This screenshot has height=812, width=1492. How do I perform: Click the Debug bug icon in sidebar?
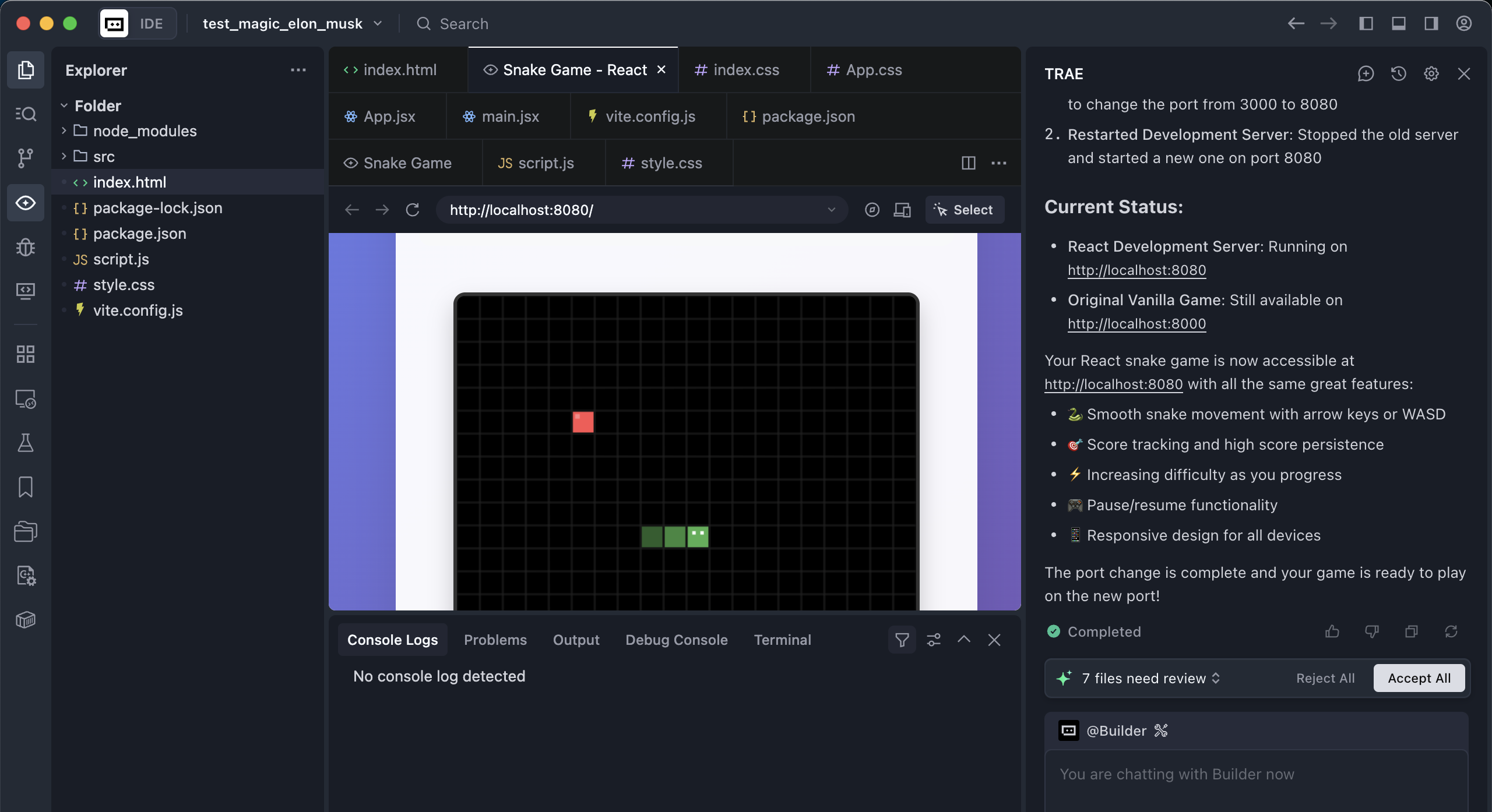pos(25,247)
